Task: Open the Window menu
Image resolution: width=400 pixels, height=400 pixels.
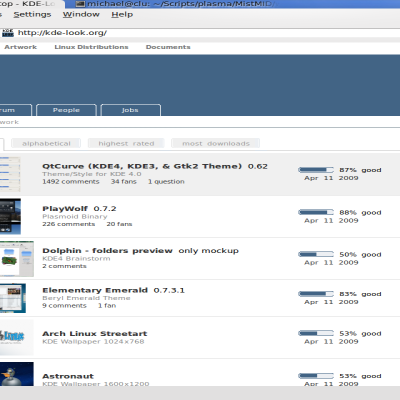Action: 81,14
